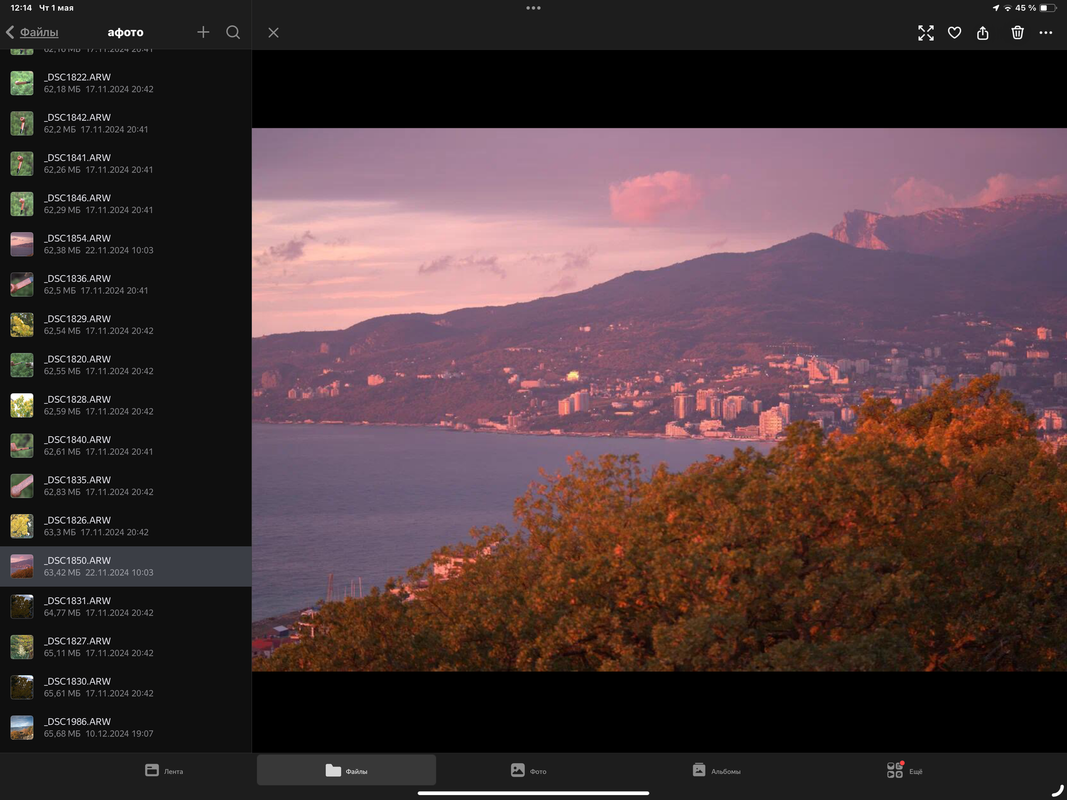The height and width of the screenshot is (800, 1067).
Task: Open file _DSC1830.ARW
Action: (x=126, y=687)
